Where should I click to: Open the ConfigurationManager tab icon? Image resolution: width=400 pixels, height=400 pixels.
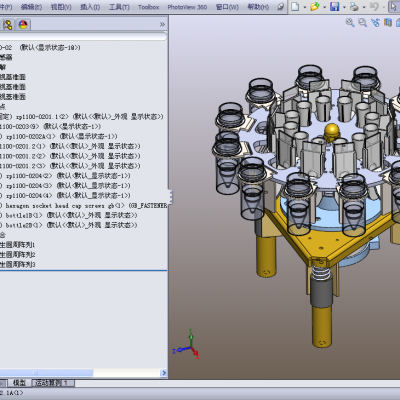tap(7, 24)
